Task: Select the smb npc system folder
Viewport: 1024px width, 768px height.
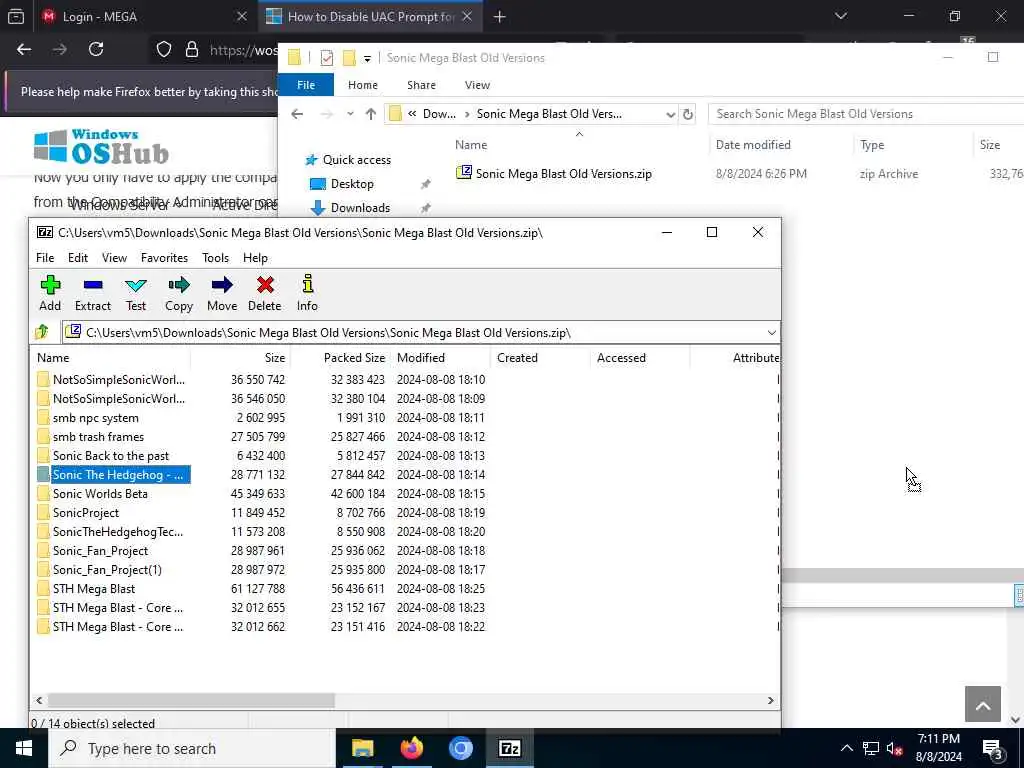Action: pos(95,418)
